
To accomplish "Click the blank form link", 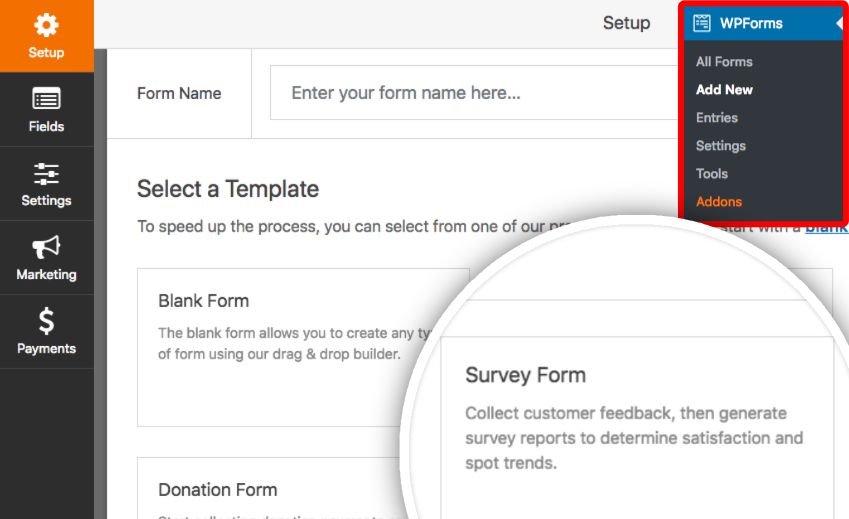I will pyautogui.click(x=826, y=227).
